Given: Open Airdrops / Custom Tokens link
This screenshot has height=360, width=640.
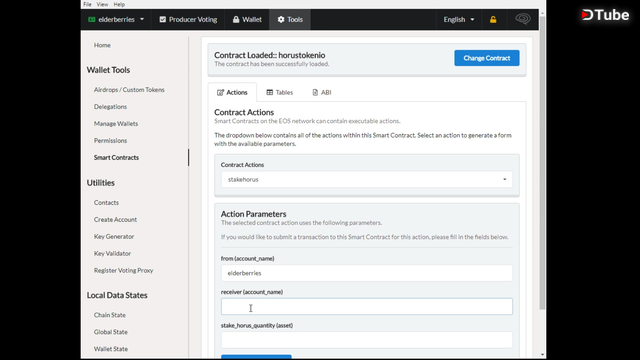Looking at the screenshot, I should tap(129, 90).
